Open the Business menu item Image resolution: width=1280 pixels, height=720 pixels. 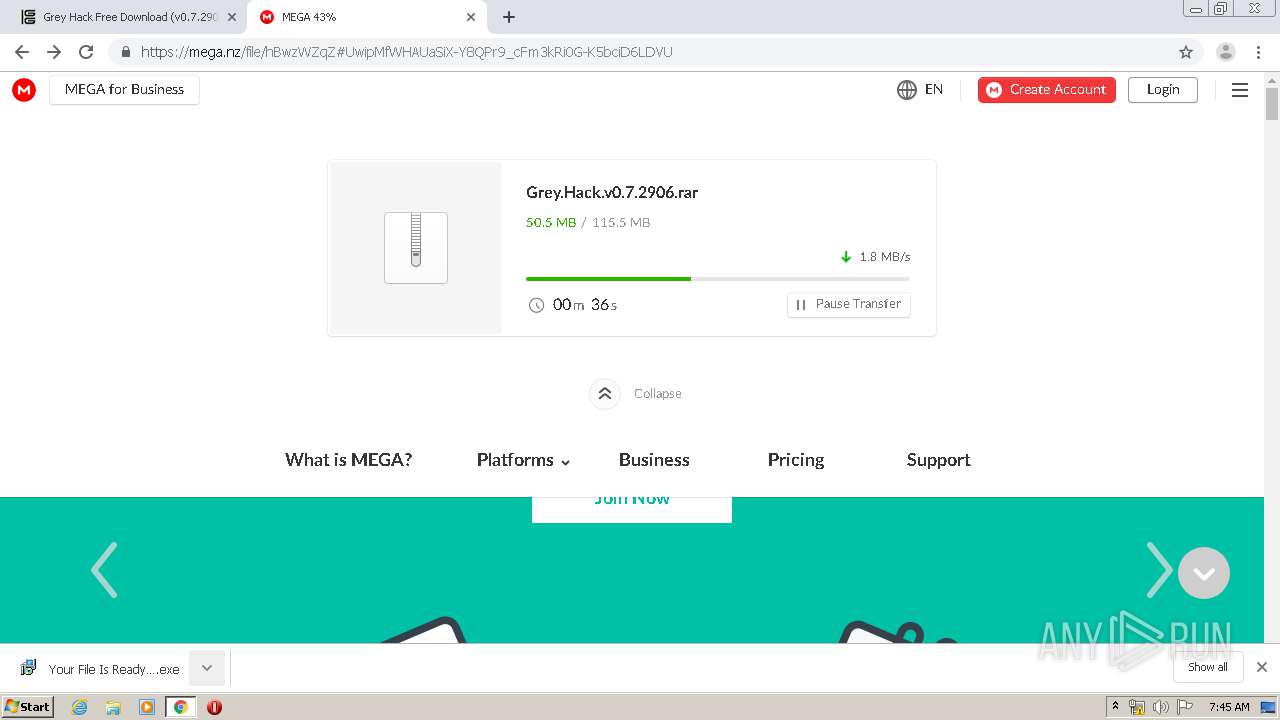(x=654, y=460)
